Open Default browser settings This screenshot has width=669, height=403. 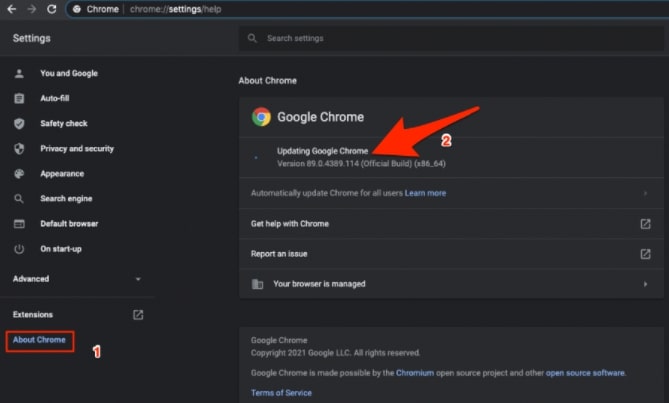point(69,224)
